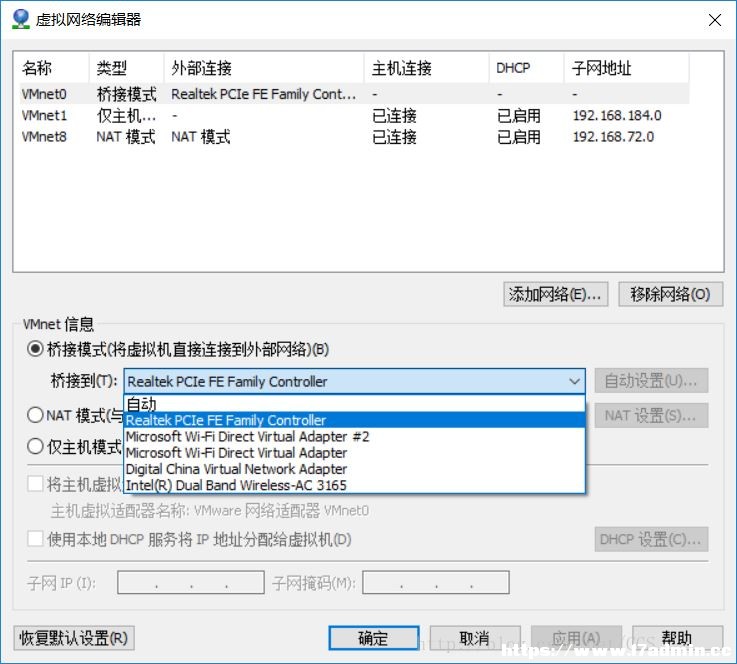The width and height of the screenshot is (737, 664).
Task: Click the 移除网络(O) button
Action: click(x=670, y=294)
